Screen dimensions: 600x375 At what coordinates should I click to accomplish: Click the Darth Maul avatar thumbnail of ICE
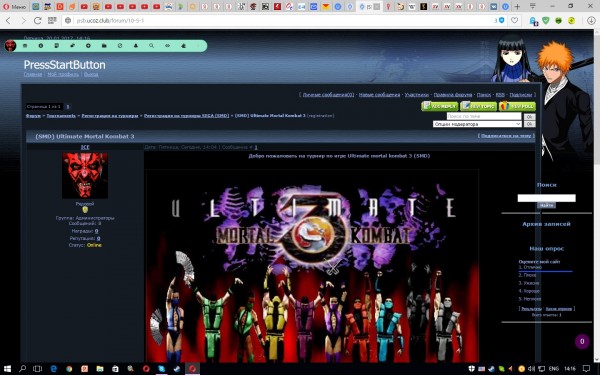(85, 176)
